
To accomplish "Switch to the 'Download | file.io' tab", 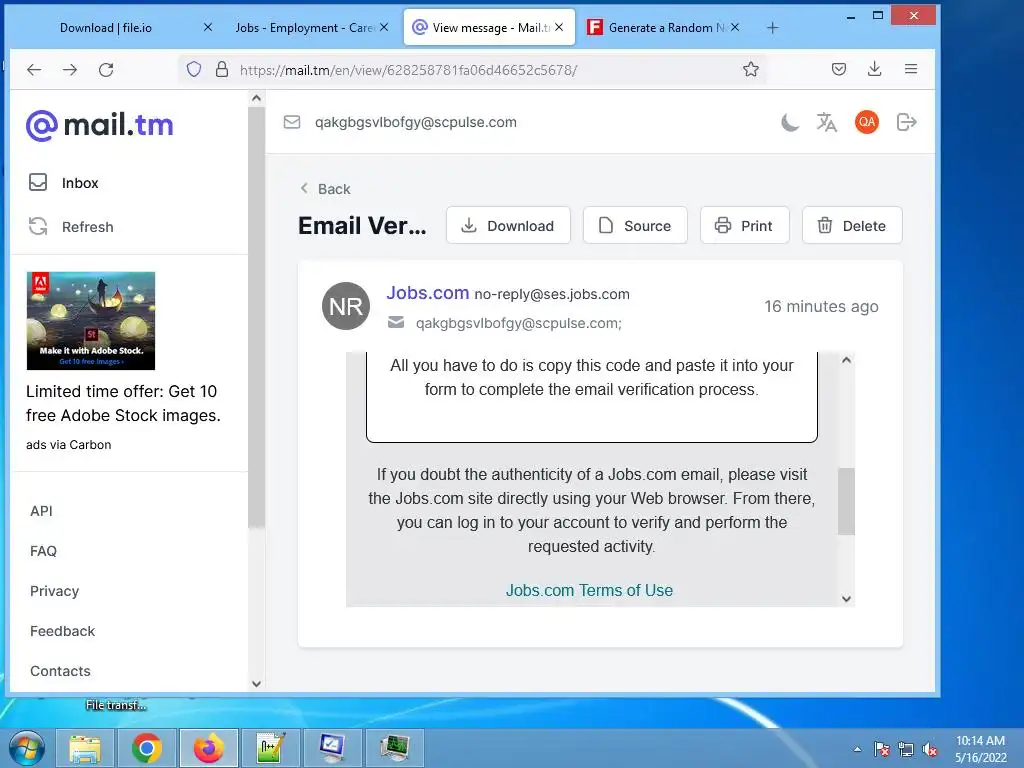I will (x=106, y=27).
